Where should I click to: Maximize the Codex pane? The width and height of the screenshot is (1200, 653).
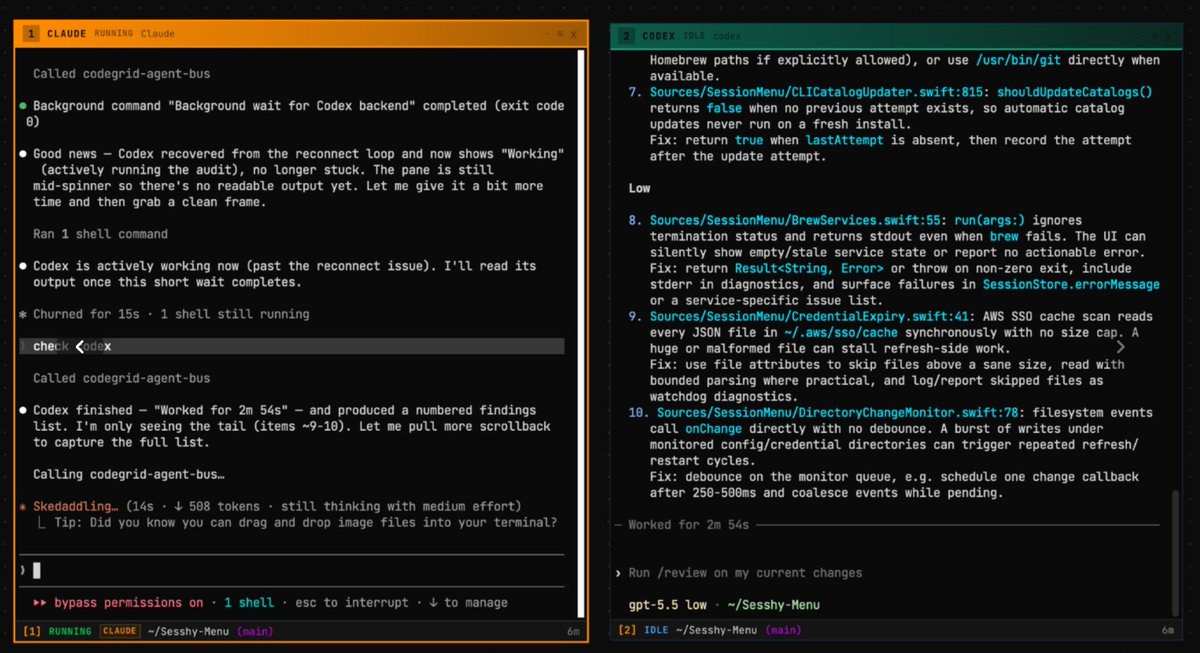click(1155, 35)
